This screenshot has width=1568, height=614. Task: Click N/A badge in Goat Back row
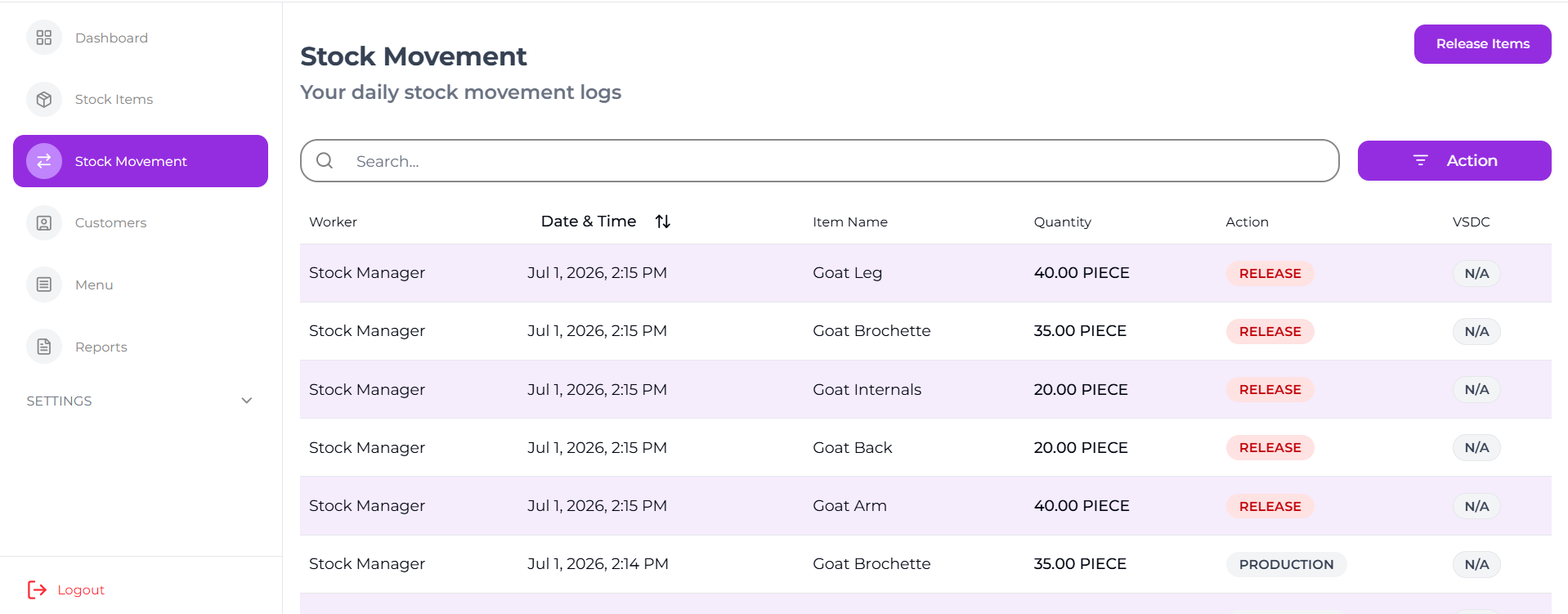coord(1476,448)
